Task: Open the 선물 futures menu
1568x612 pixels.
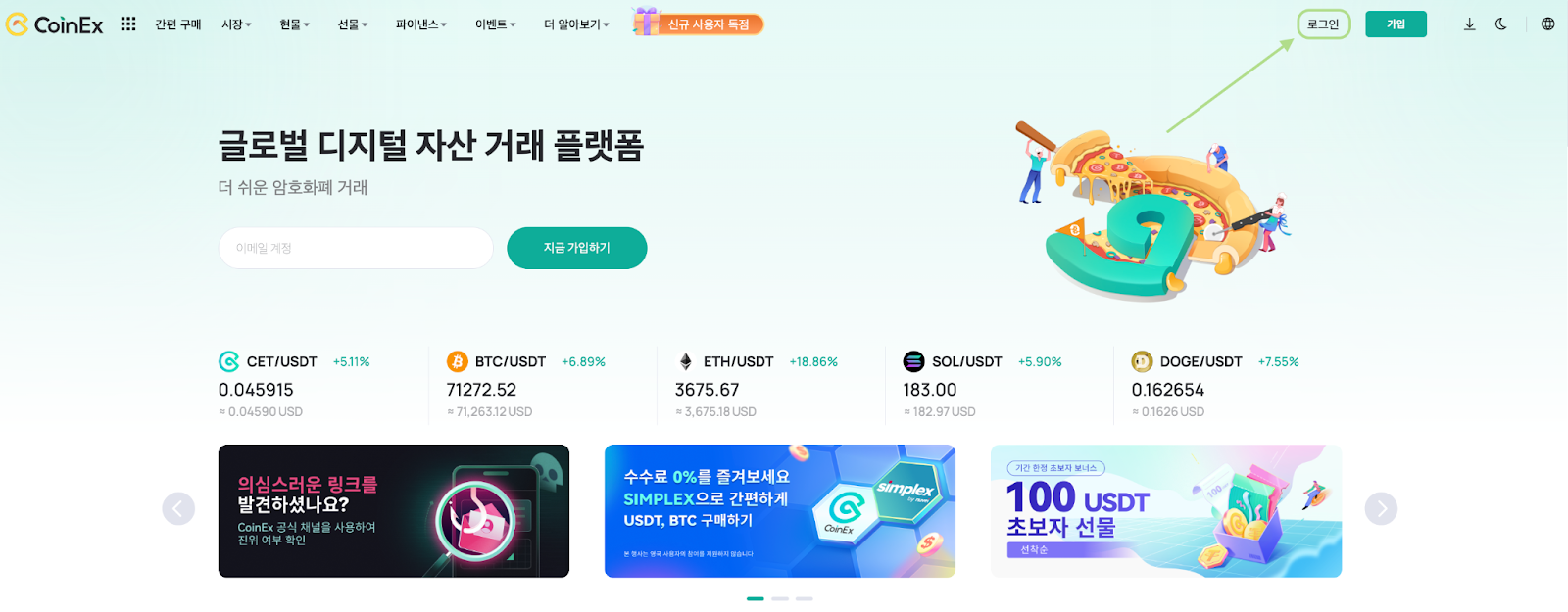Action: pos(353,24)
